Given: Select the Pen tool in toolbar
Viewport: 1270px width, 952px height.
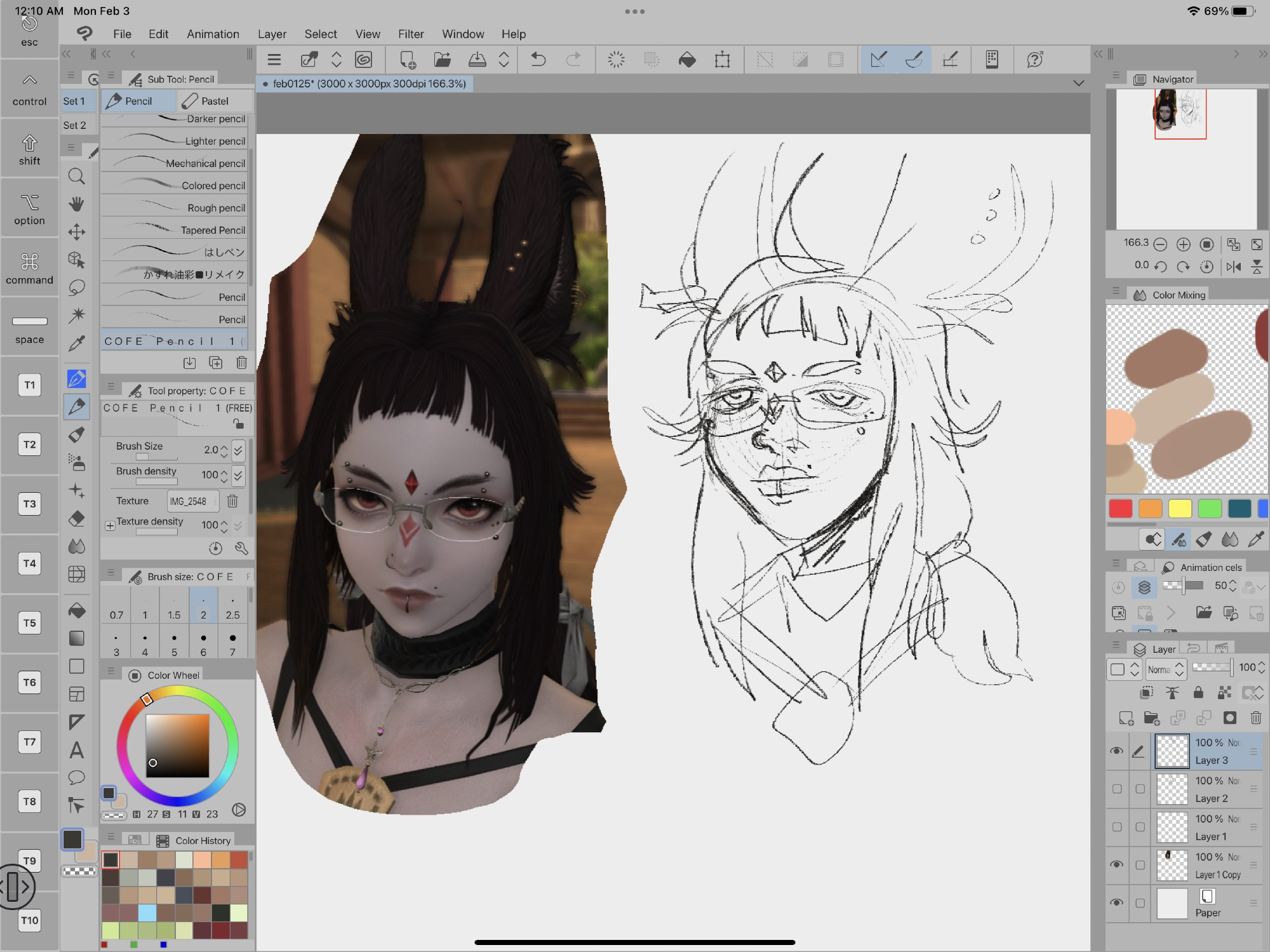Looking at the screenshot, I should 76,379.
